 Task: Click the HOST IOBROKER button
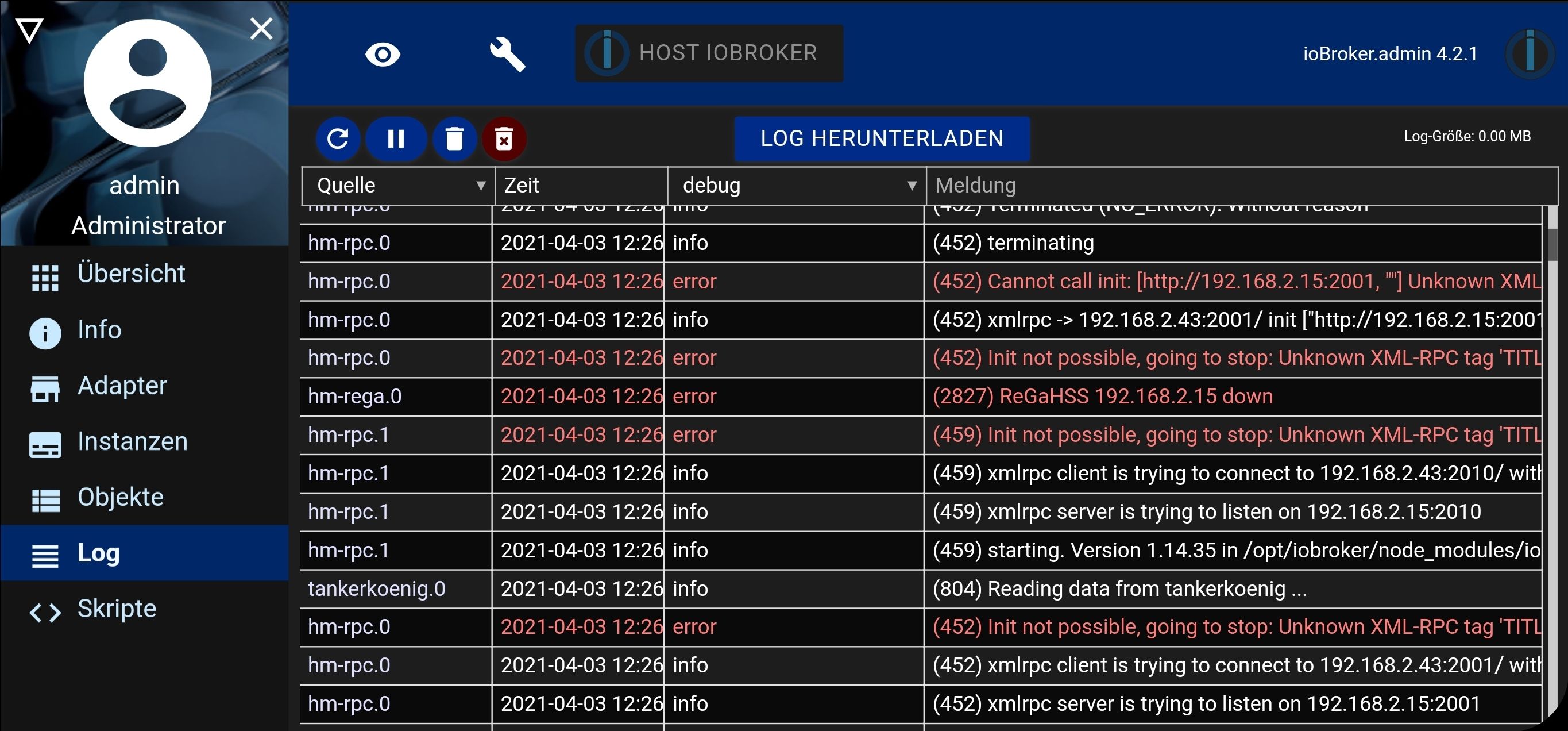click(709, 53)
